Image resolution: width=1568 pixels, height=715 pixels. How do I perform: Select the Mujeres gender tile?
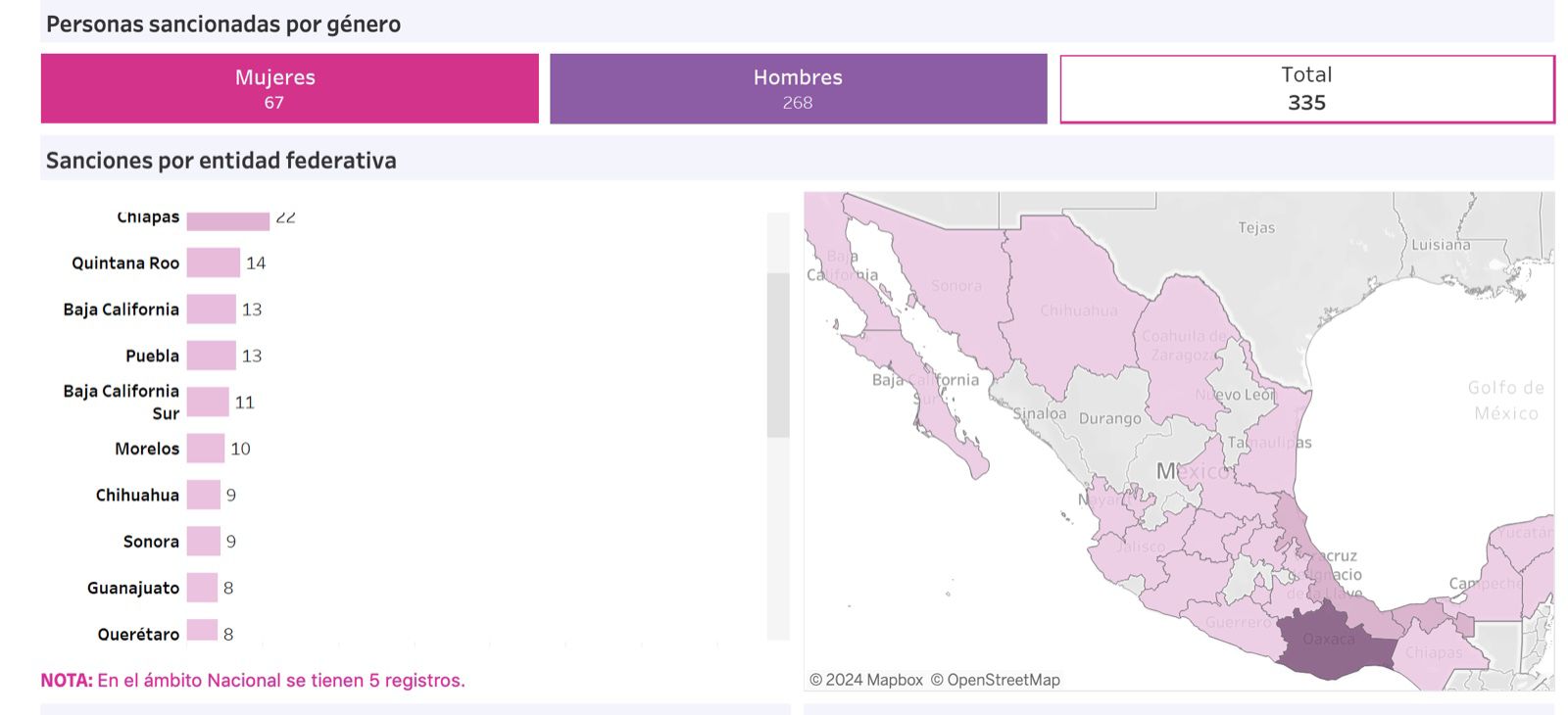(289, 88)
